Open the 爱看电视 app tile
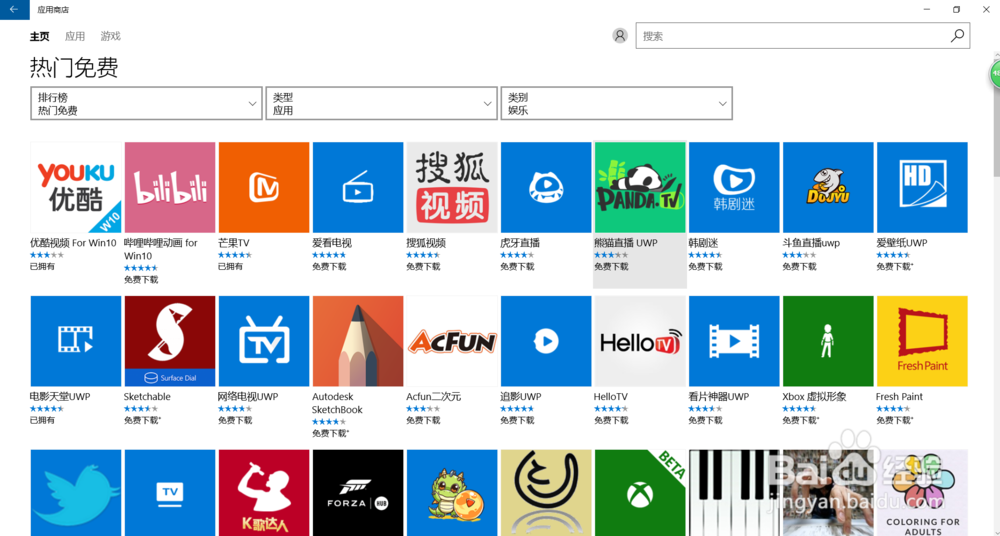This screenshot has height=536, width=1000. (x=358, y=187)
